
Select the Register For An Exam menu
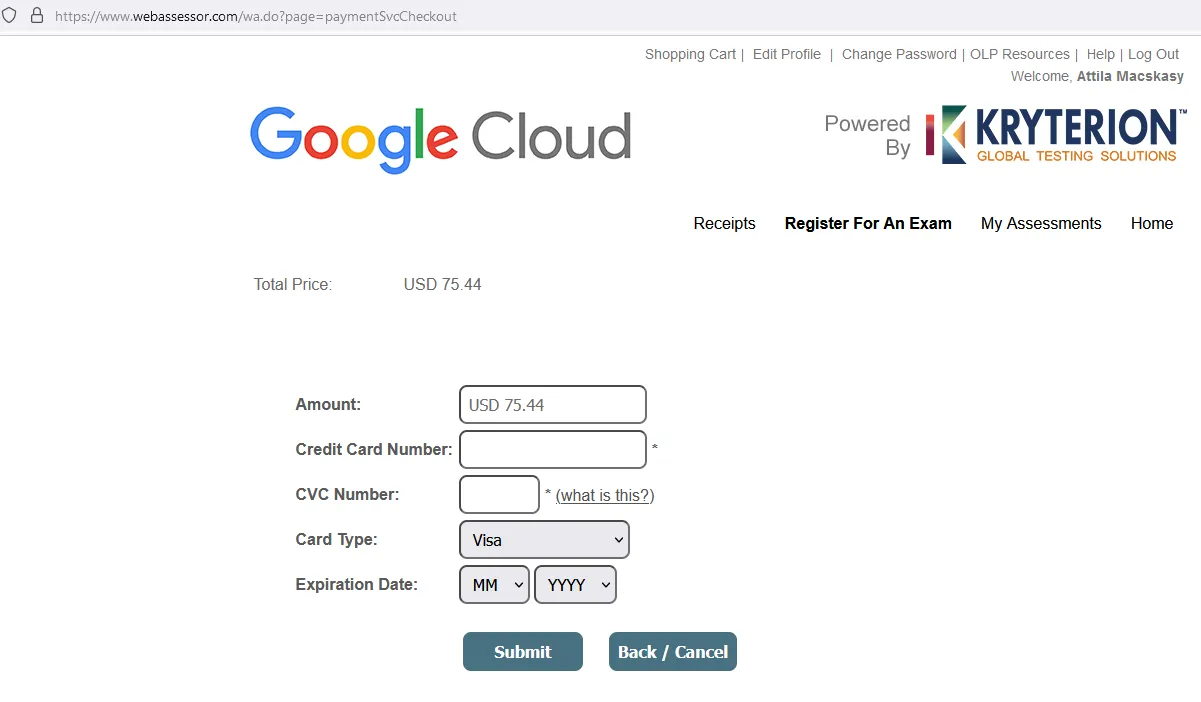click(868, 223)
